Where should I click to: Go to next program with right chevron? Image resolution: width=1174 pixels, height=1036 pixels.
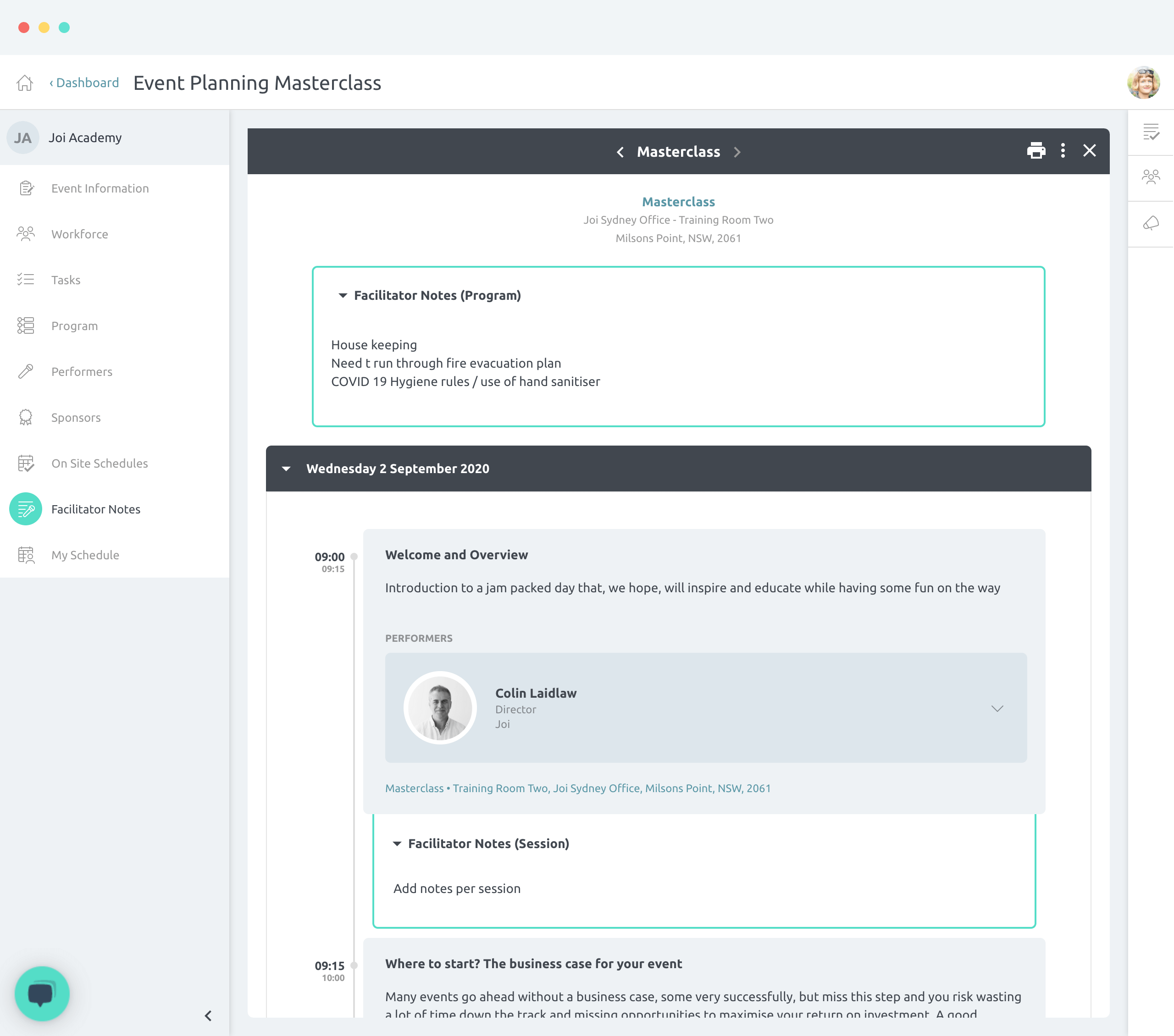click(x=737, y=152)
